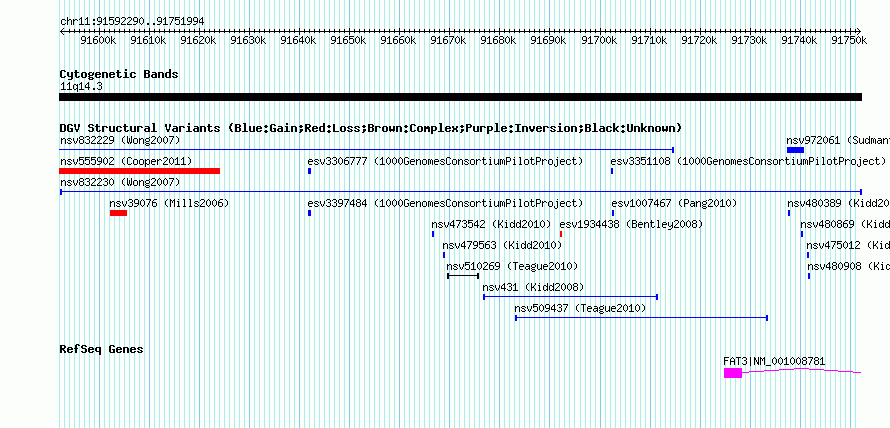
Task: Select the nsv832230 (Wong2007) label
Action: (x=120, y=182)
